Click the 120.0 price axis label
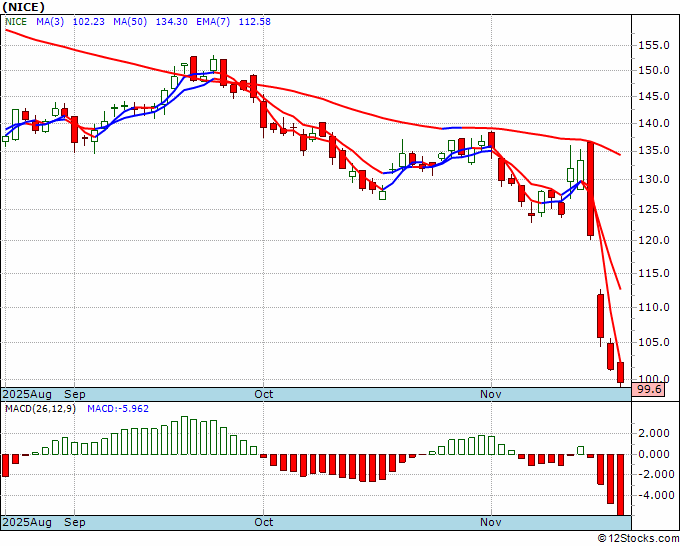 [654, 240]
